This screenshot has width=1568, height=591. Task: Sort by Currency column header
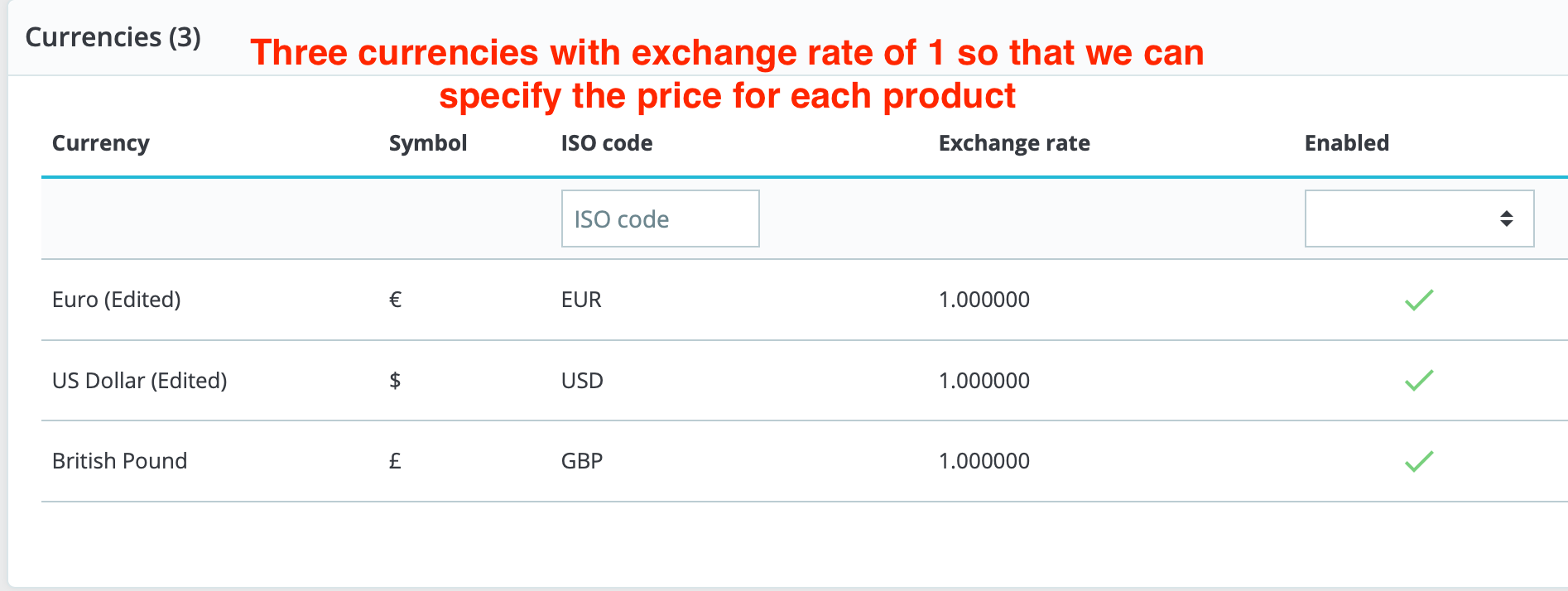tap(101, 143)
